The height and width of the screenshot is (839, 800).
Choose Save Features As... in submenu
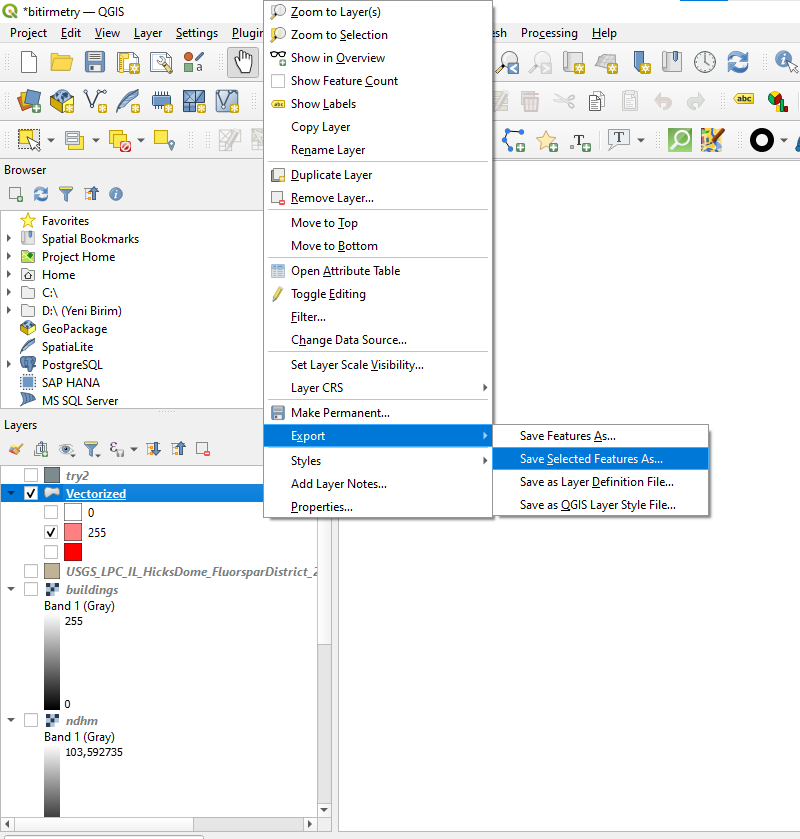(x=600, y=436)
